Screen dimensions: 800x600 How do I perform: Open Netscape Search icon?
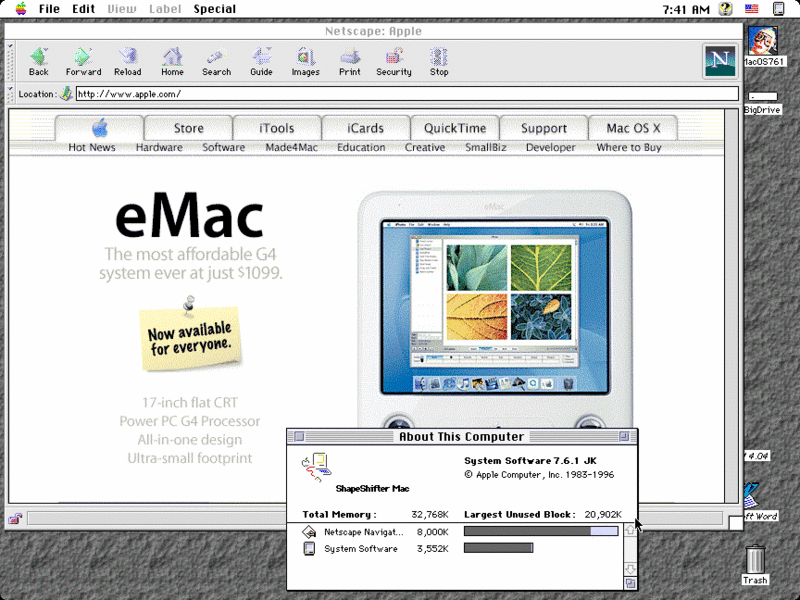click(216, 61)
